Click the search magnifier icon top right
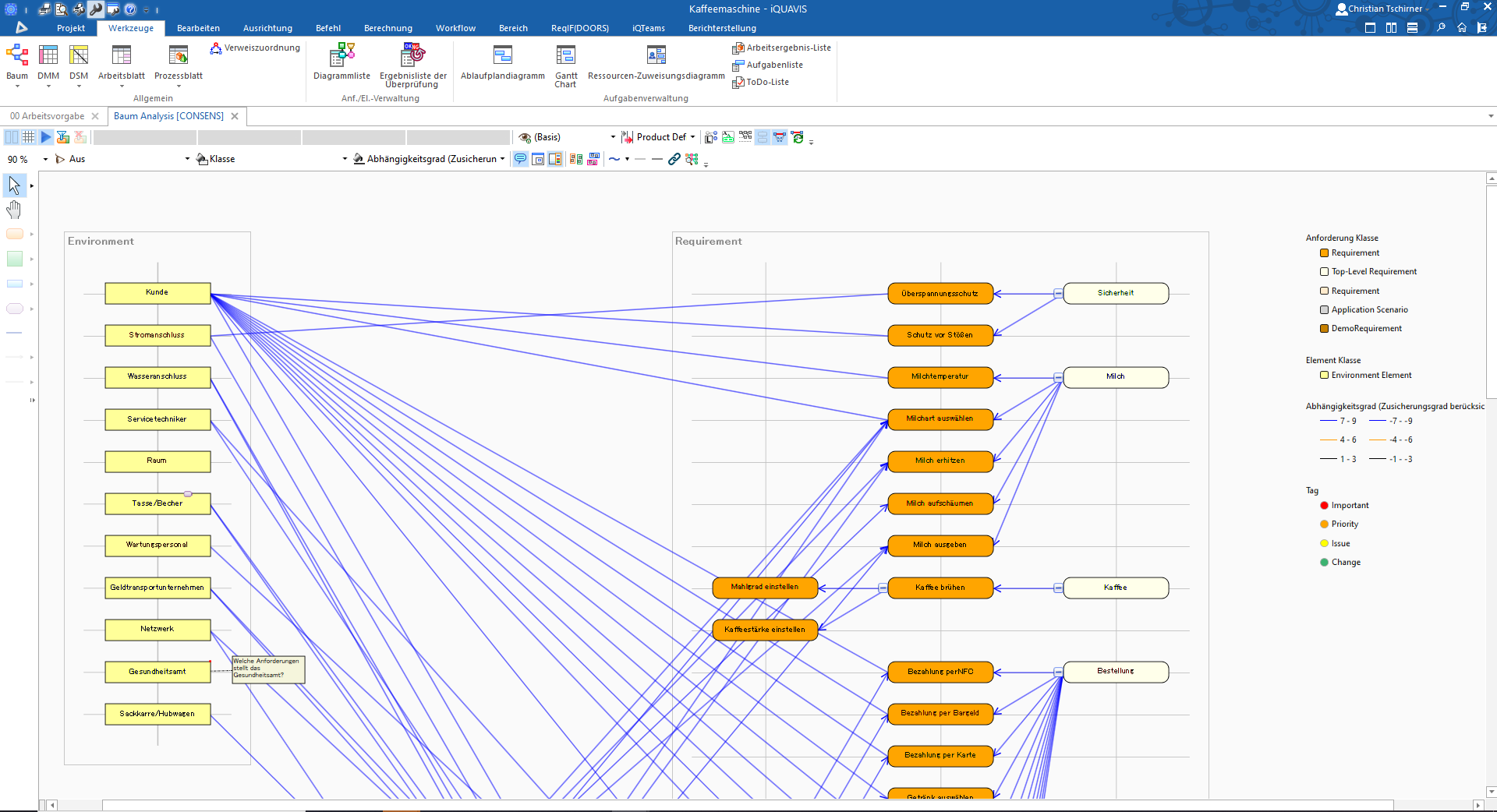 pos(1441,28)
